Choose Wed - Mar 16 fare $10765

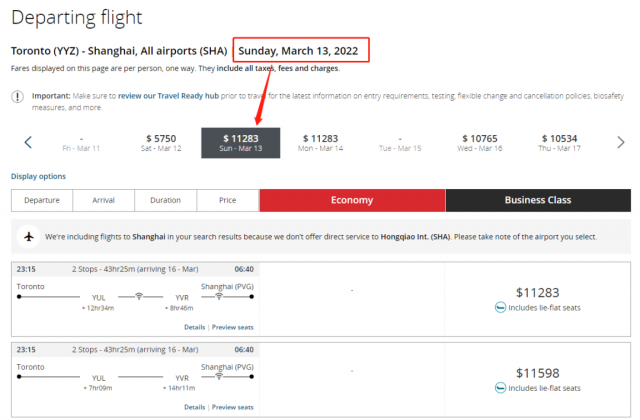click(x=480, y=143)
